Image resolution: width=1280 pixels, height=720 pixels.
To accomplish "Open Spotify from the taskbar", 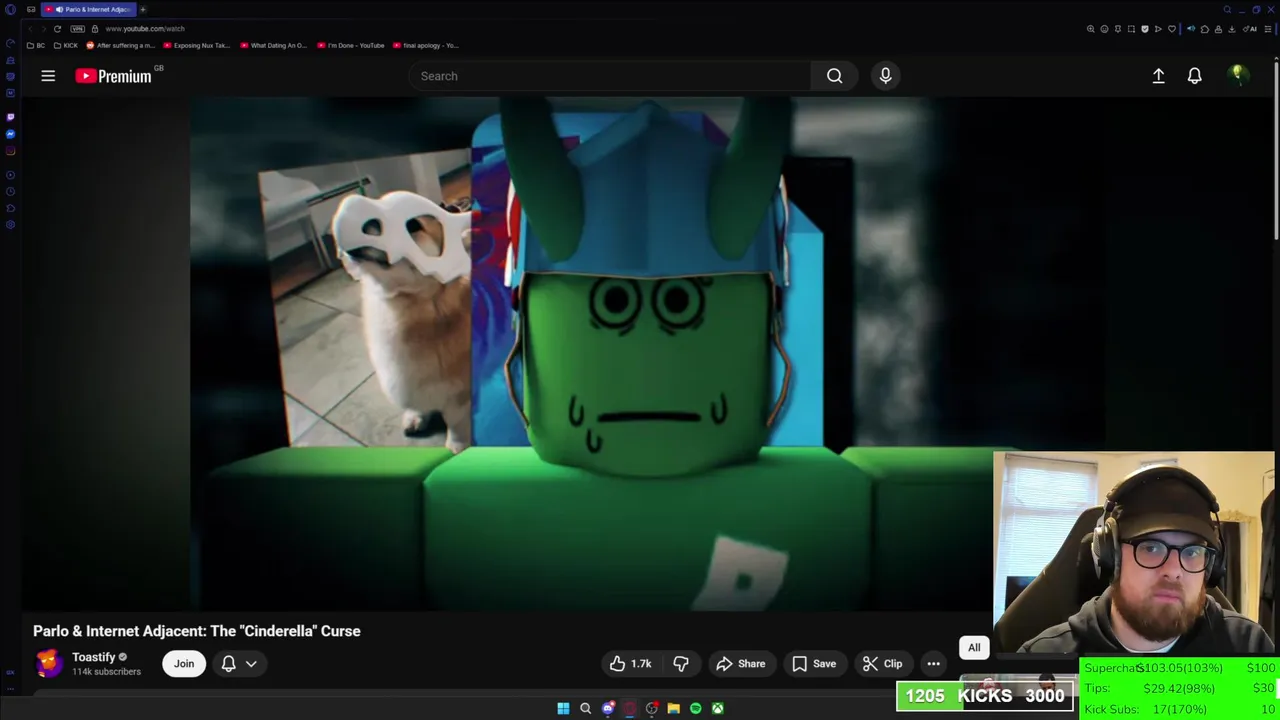I will [x=695, y=708].
